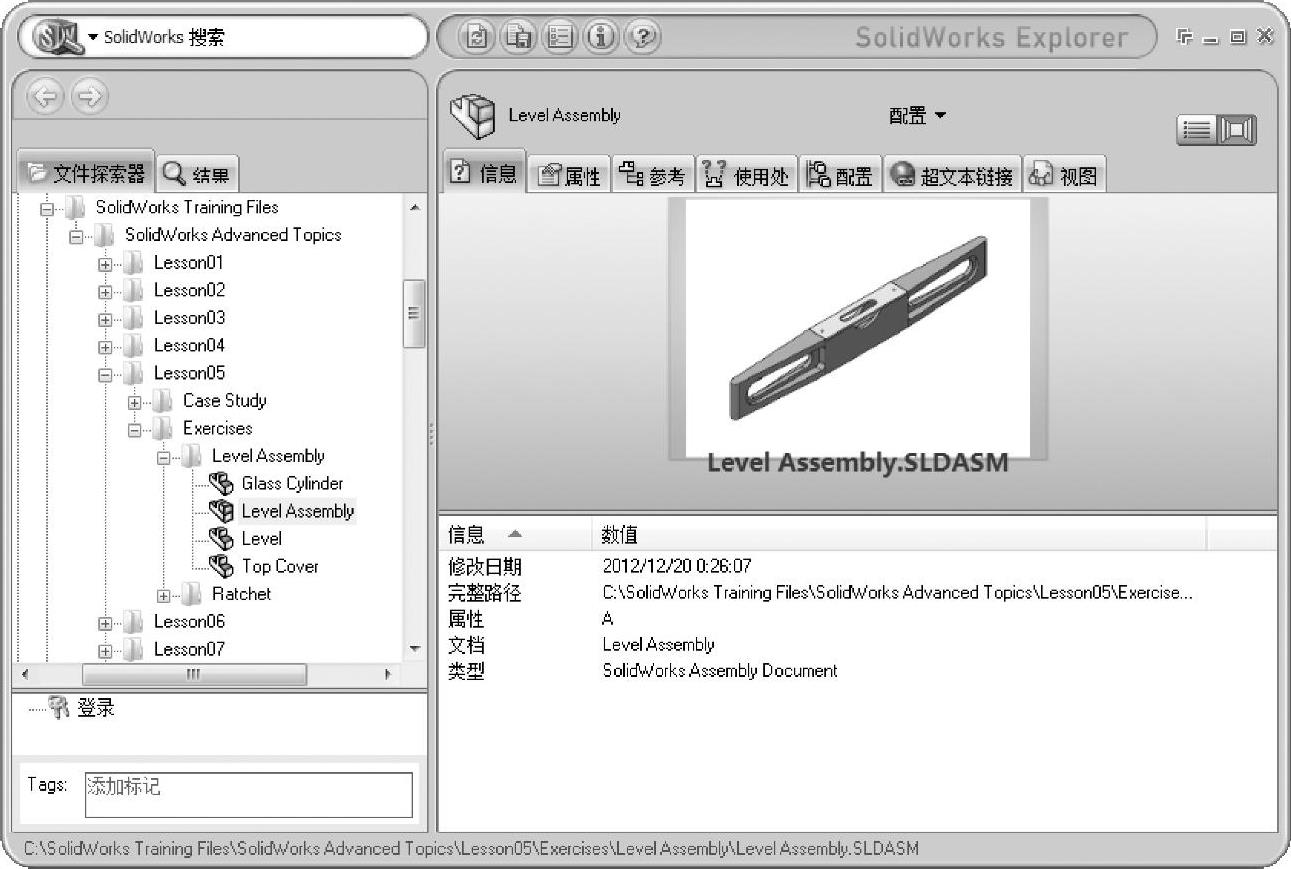Screen dimensions: 1291x869
Task: Open the 配置 tab
Action: [840, 176]
